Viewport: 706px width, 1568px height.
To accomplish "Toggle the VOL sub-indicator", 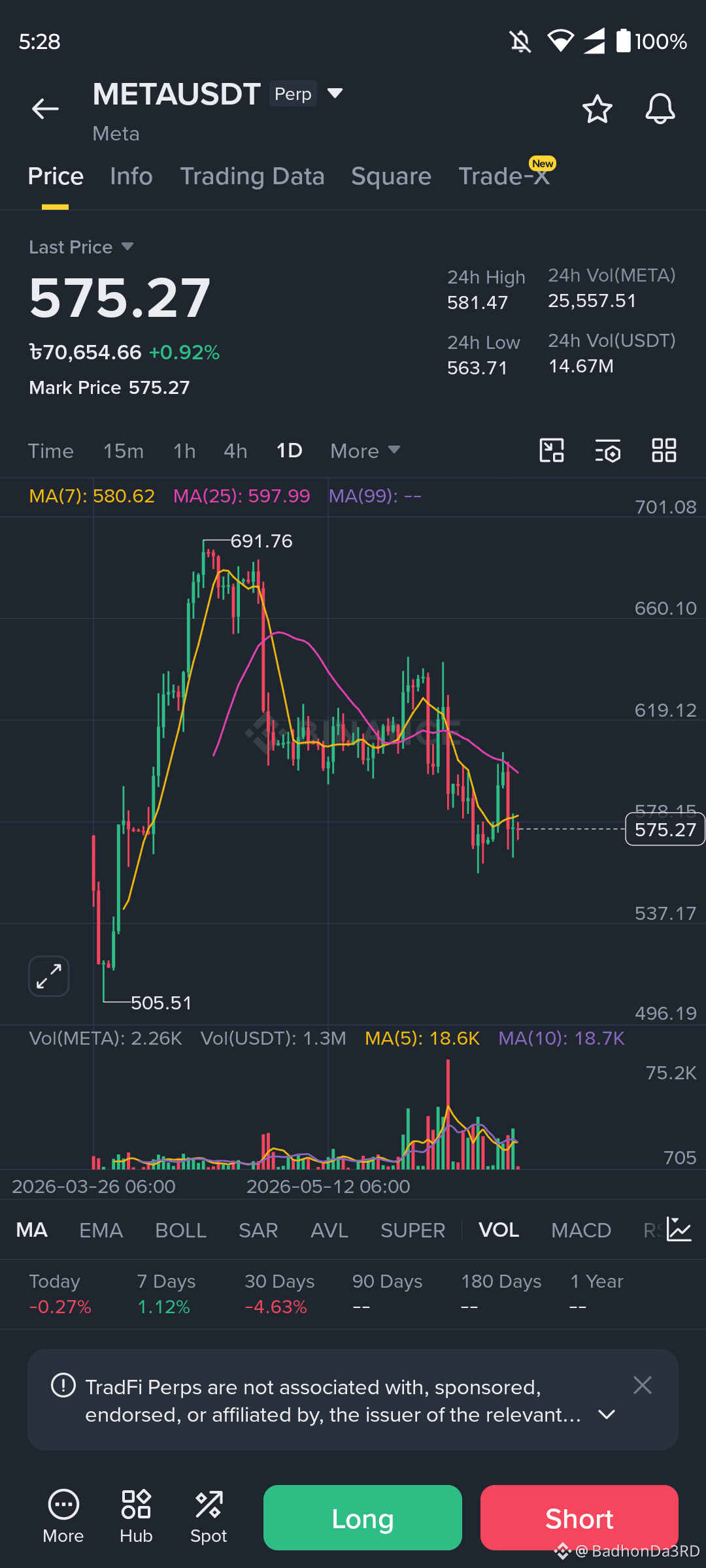I will (499, 1230).
